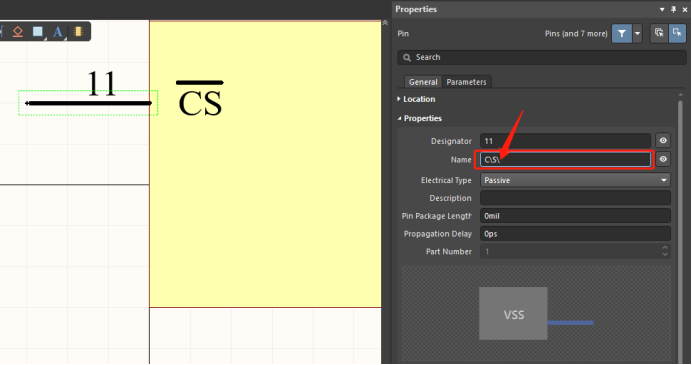This screenshot has height=365, width=692.
Task: Pin the Properties panel
Action: click(x=673, y=9)
